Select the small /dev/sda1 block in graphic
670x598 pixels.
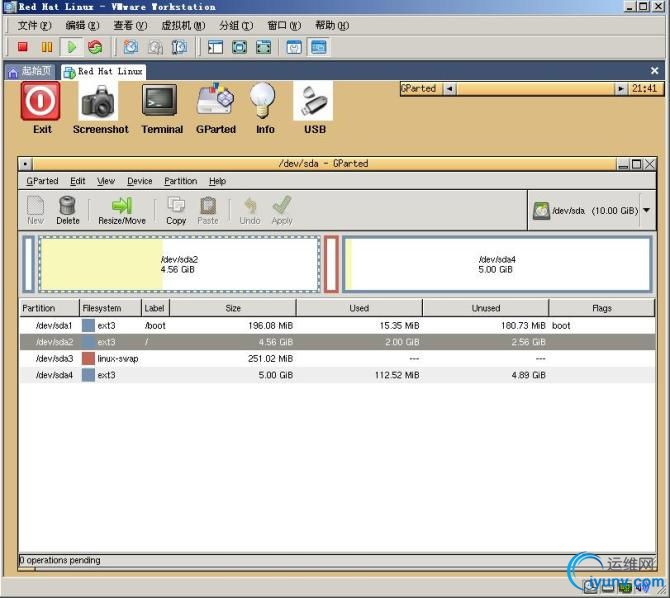[29, 264]
